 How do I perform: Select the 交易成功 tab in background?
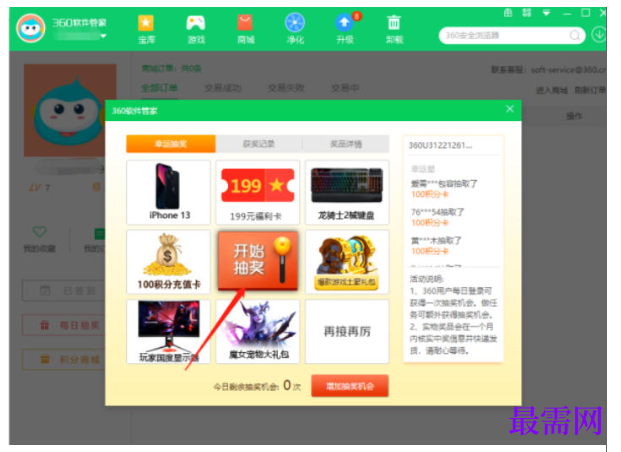click(223, 88)
